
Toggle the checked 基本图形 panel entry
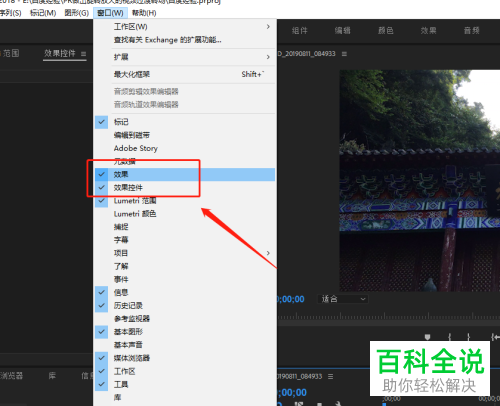[185, 332]
